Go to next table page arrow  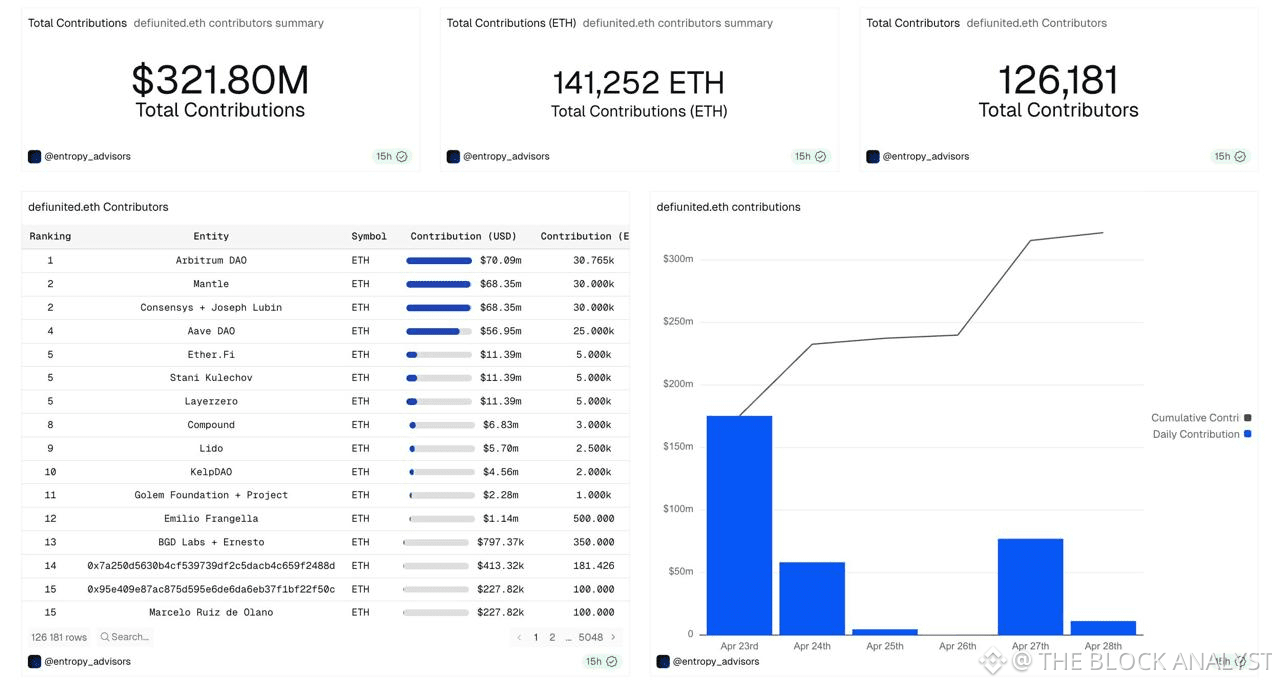(613, 637)
